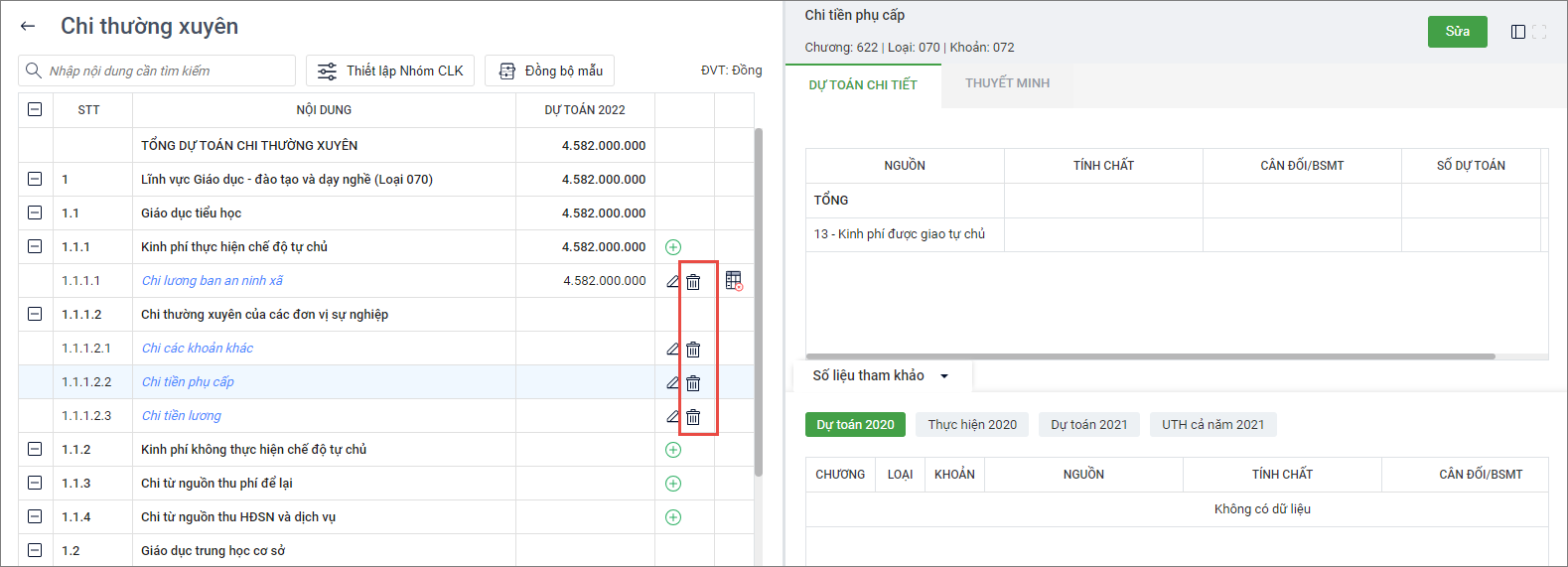Screen dimensions: 1568x567
Task: Collapse all rows using the header toggle
Action: (x=35, y=109)
